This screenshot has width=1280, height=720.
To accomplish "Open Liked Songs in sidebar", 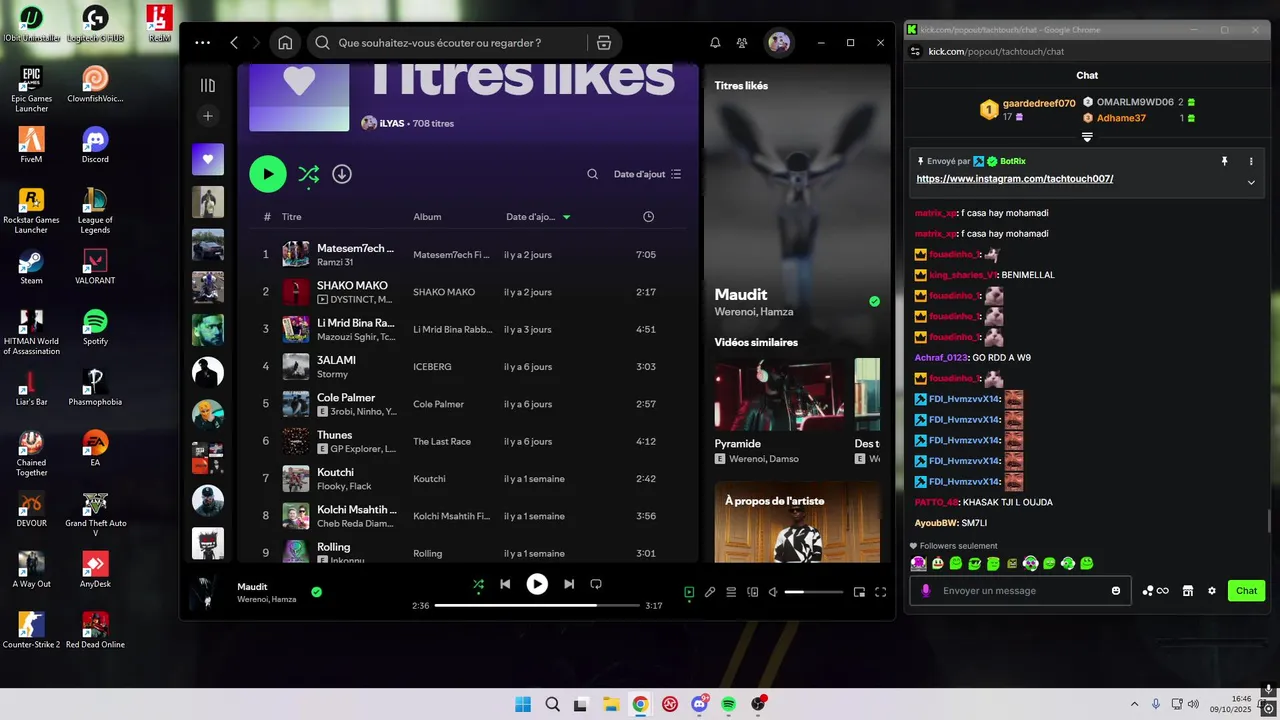I will coord(208,159).
